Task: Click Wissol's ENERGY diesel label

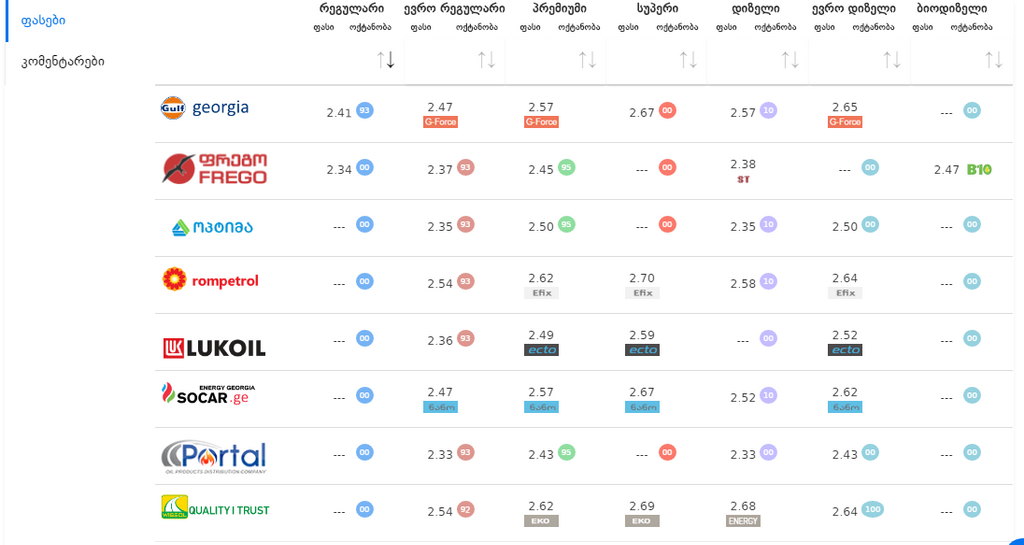Action: pos(743,521)
